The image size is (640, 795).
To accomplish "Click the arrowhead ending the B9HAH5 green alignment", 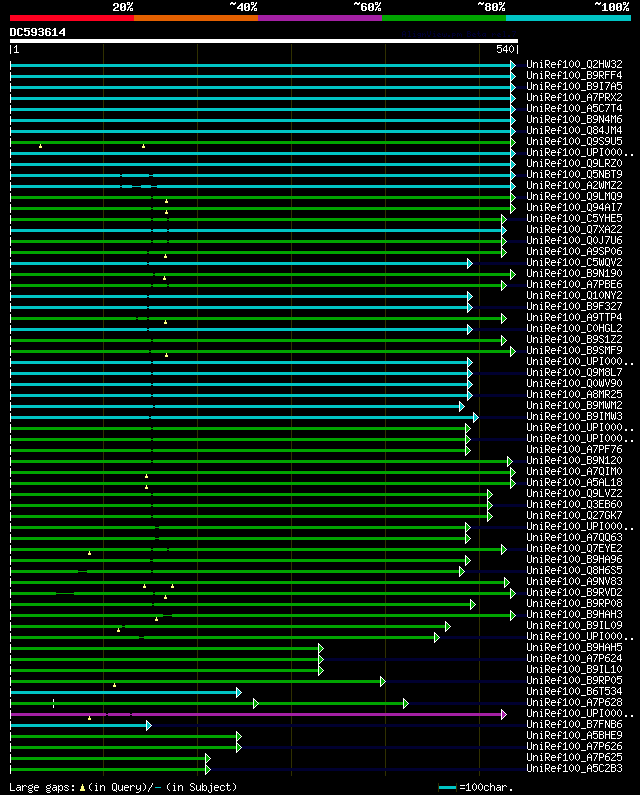I will pyautogui.click(x=321, y=648).
